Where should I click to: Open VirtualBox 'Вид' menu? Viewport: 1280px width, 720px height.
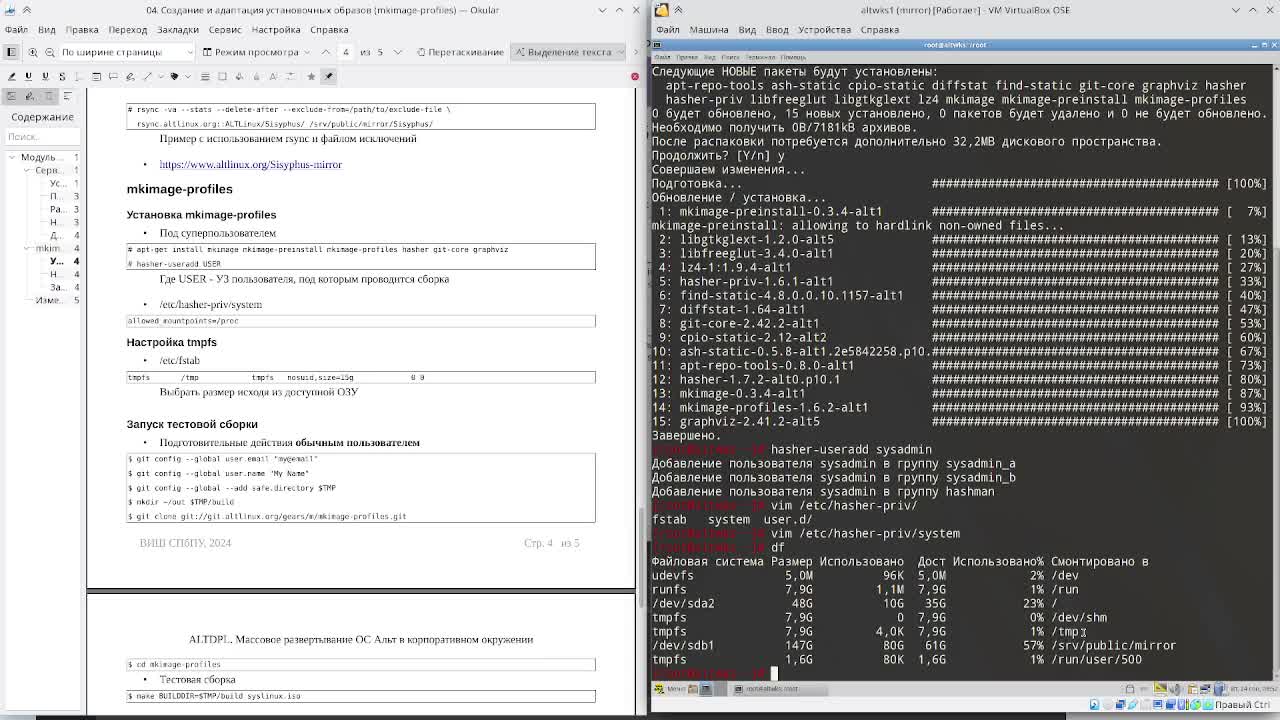point(747,30)
